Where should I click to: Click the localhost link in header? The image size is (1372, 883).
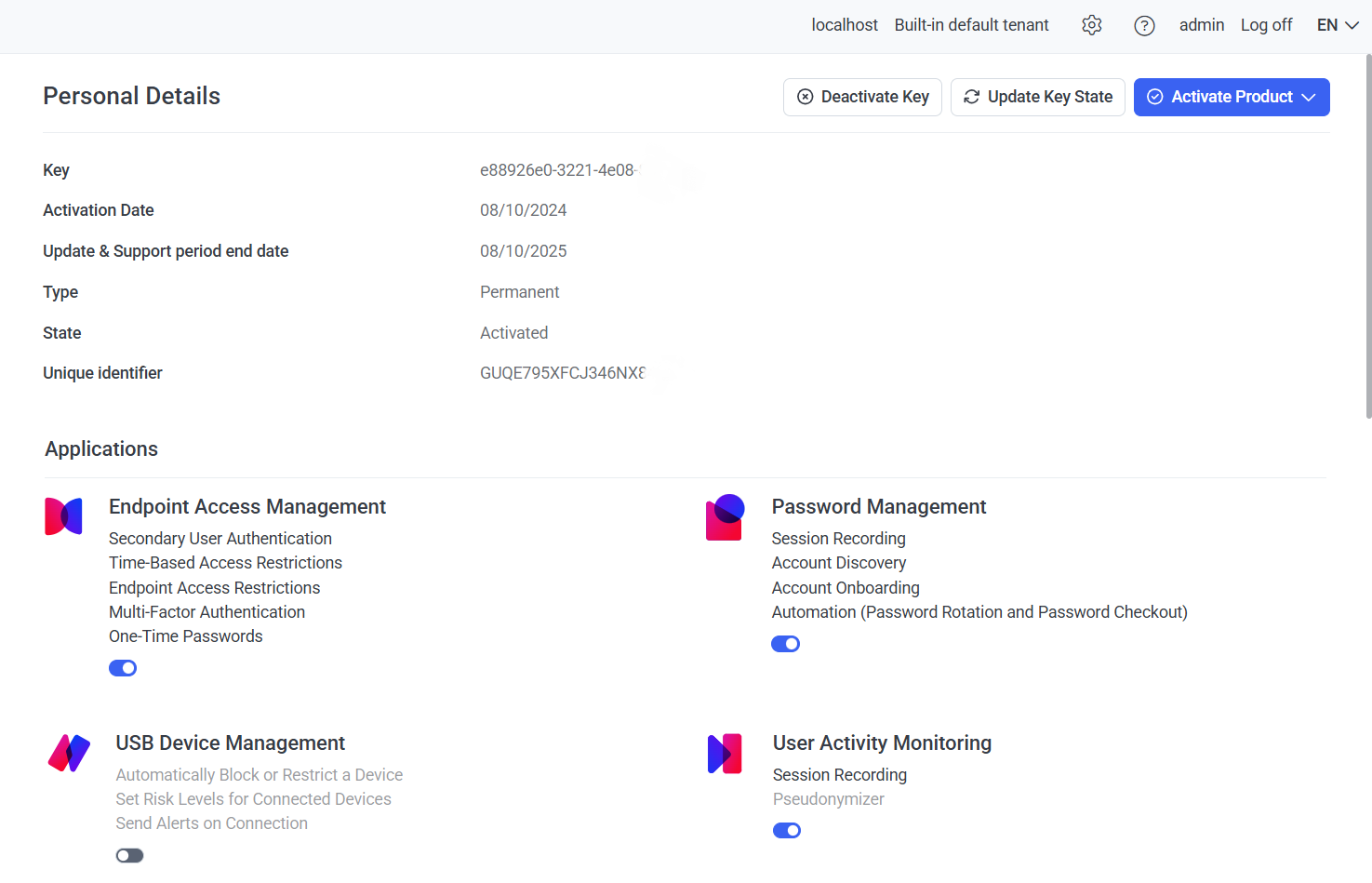pyautogui.click(x=844, y=25)
